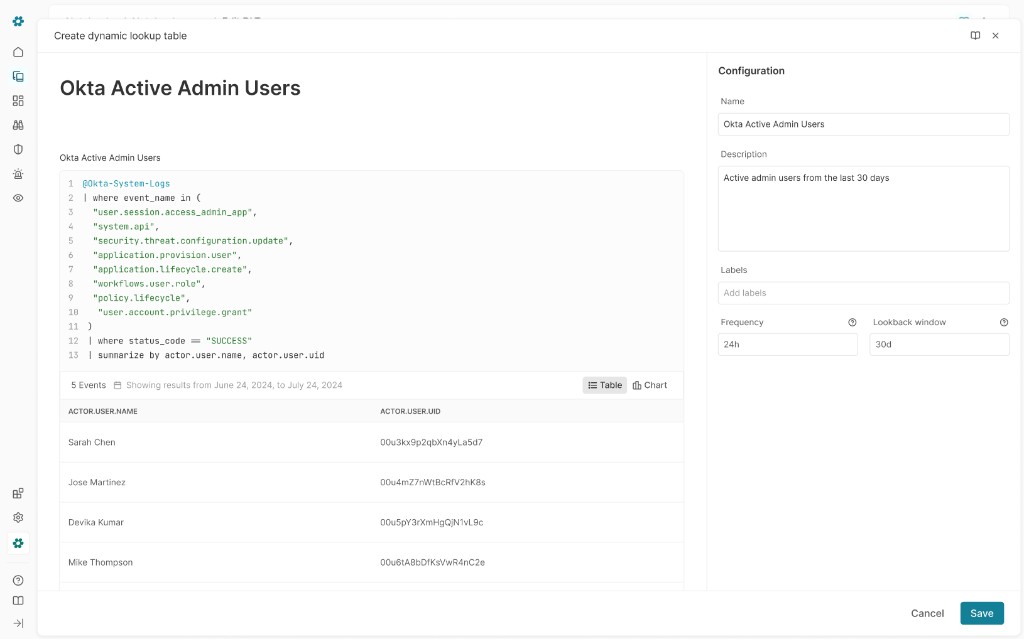This screenshot has width=1024, height=639.
Task: Click the results date range text
Action: coord(234,385)
